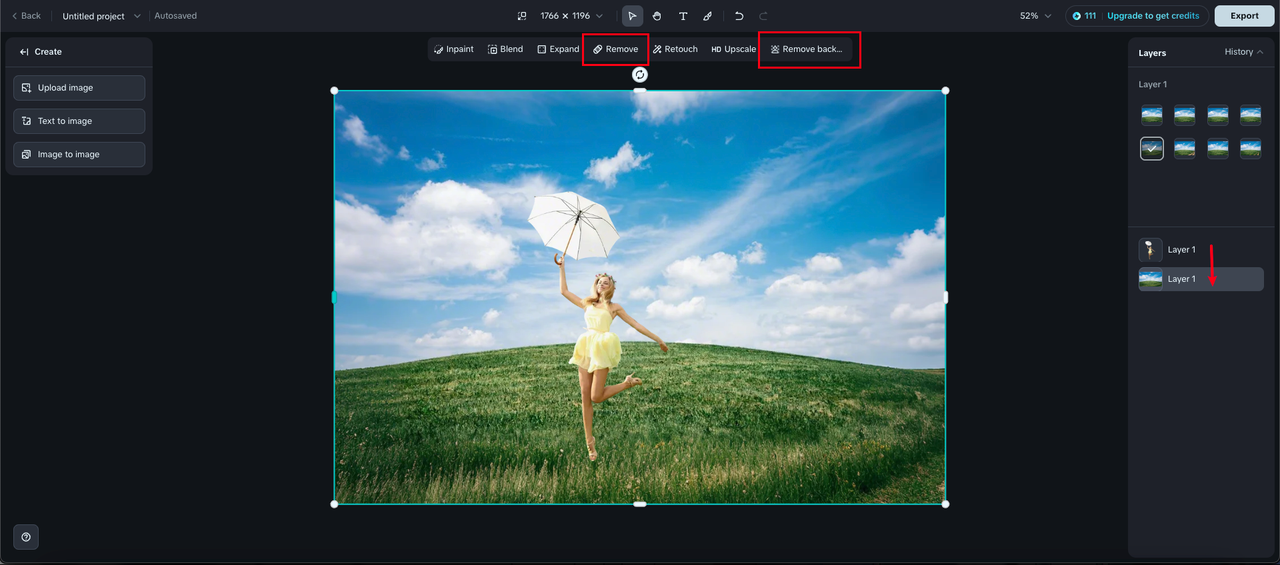Activate the HD Upscale tool
Image resolution: width=1280 pixels, height=565 pixels.
[x=734, y=49]
